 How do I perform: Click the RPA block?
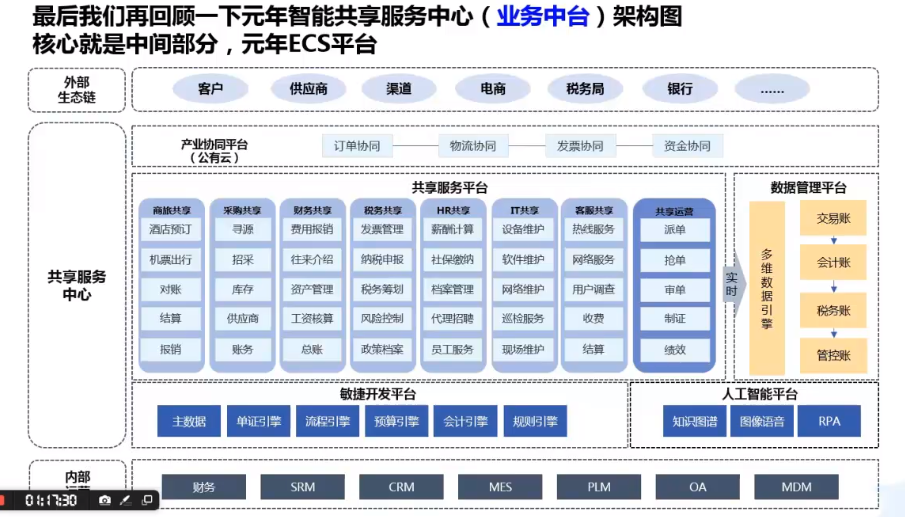(829, 421)
